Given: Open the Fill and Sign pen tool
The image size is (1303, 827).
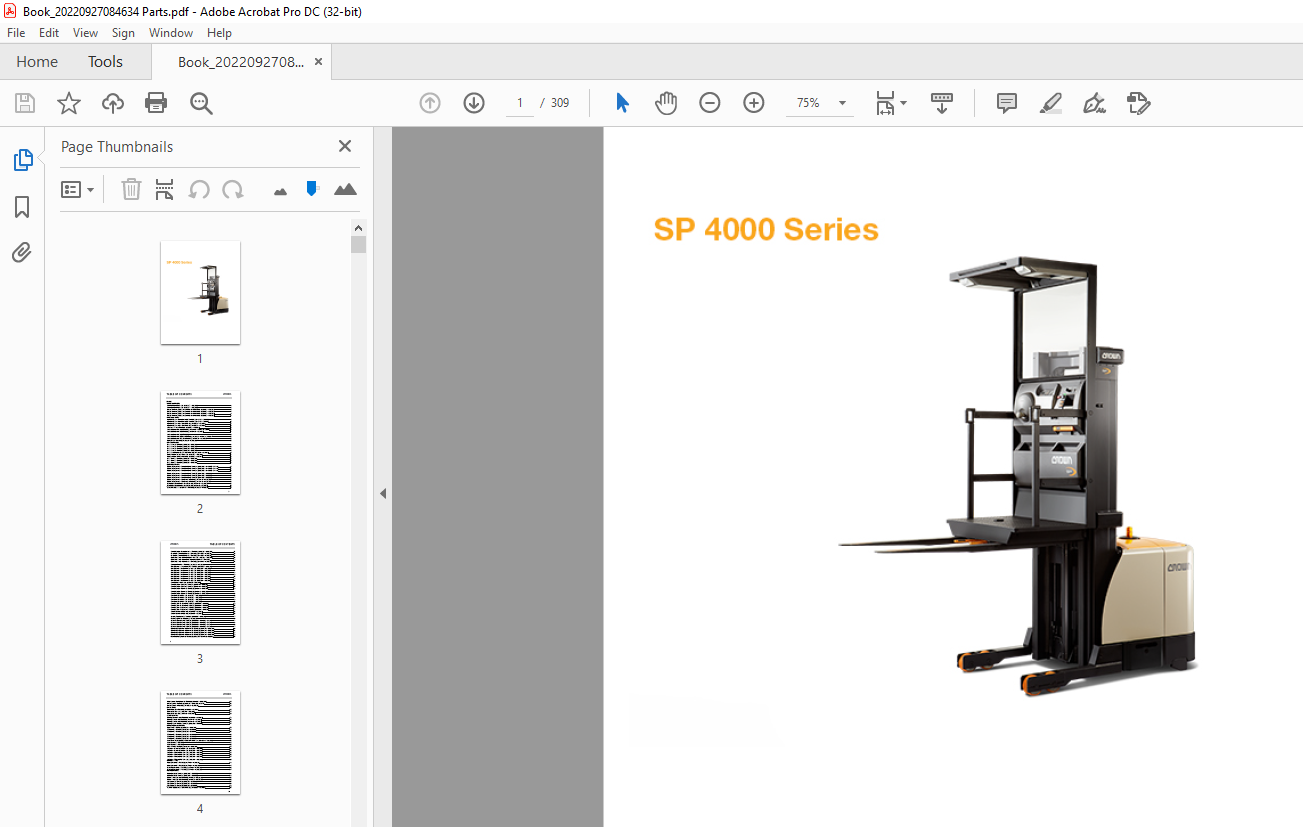Looking at the screenshot, I should pos(1094,103).
